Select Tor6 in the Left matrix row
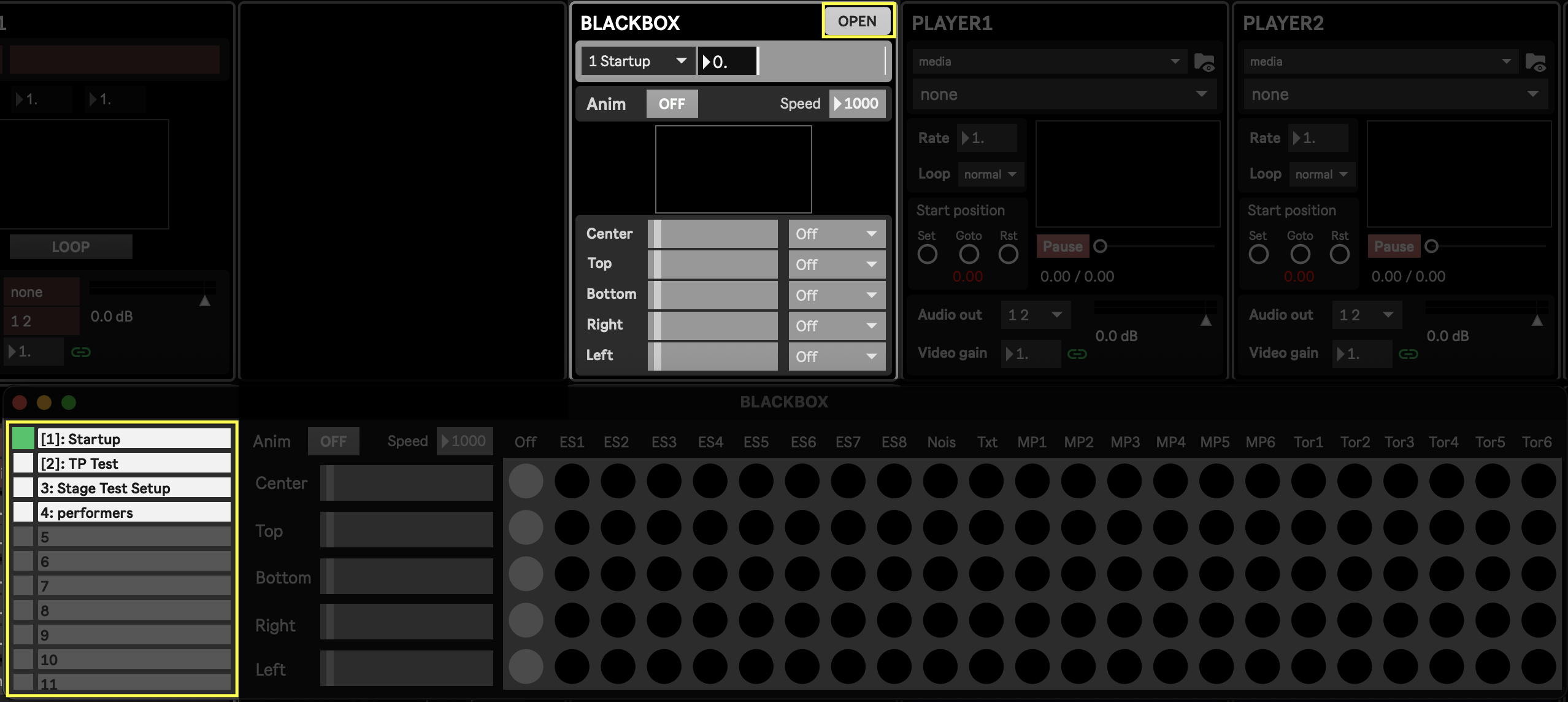Image resolution: width=1568 pixels, height=702 pixels. (1538, 667)
